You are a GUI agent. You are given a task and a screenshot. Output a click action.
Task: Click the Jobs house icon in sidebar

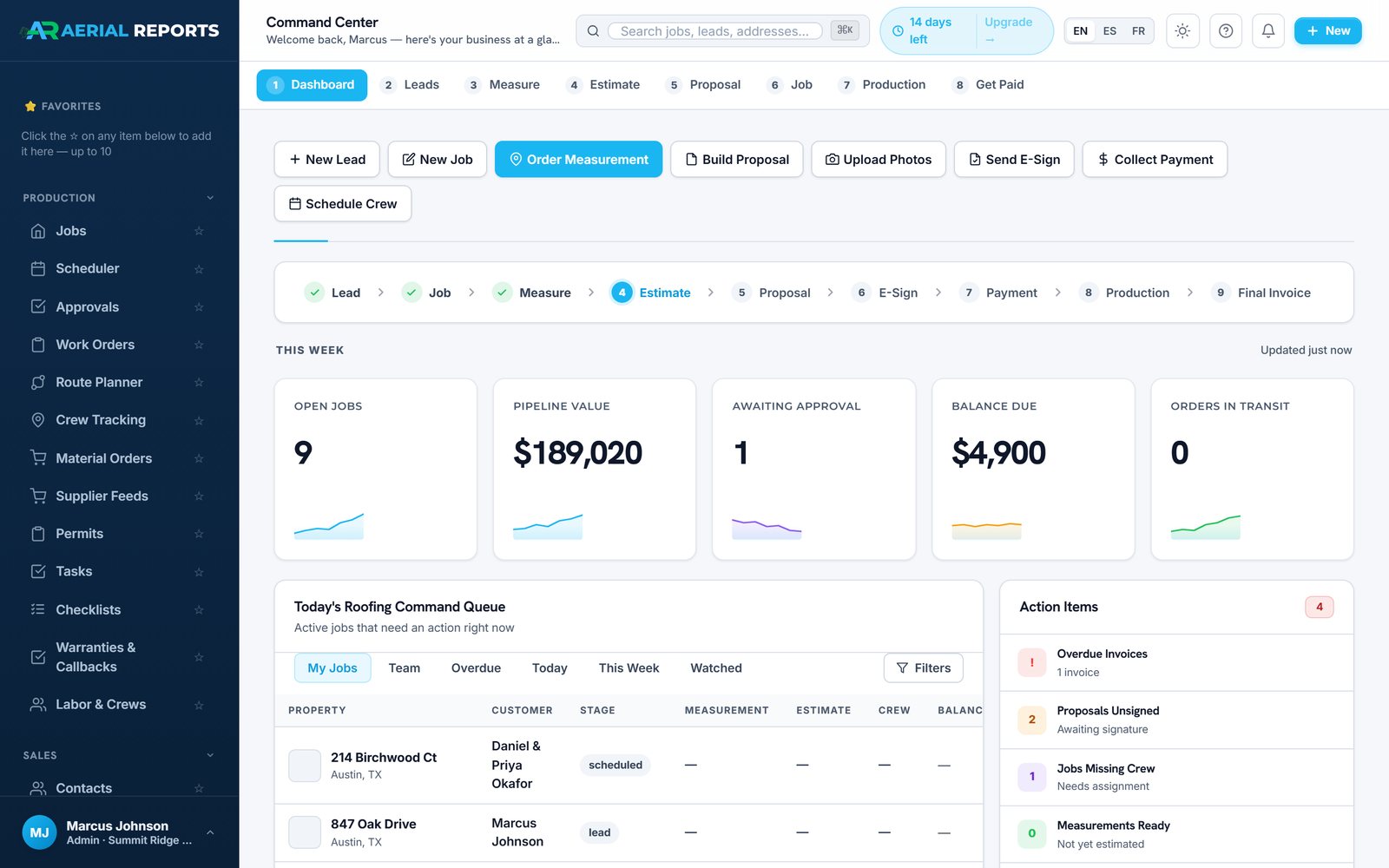pyautogui.click(x=38, y=231)
